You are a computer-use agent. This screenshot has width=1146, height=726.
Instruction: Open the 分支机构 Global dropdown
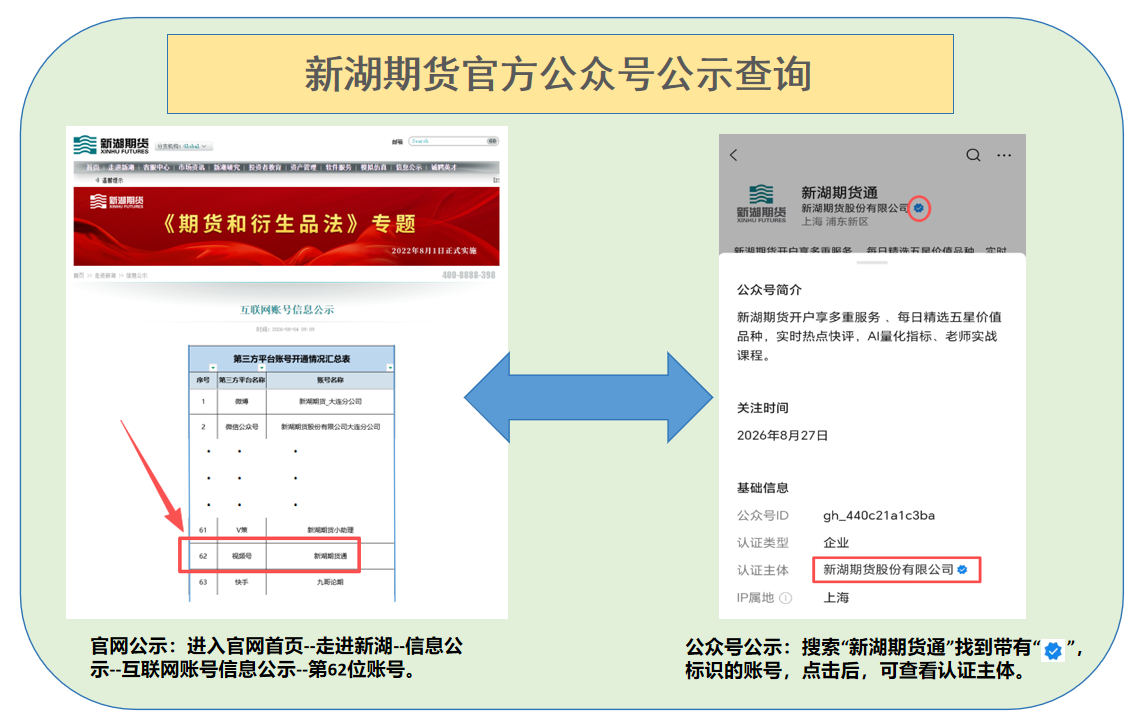pos(184,146)
